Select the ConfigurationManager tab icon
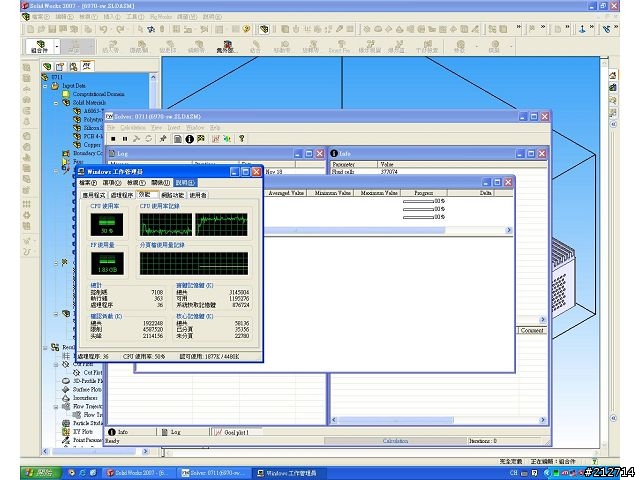Screen dimensions: 640x480 point(73,66)
